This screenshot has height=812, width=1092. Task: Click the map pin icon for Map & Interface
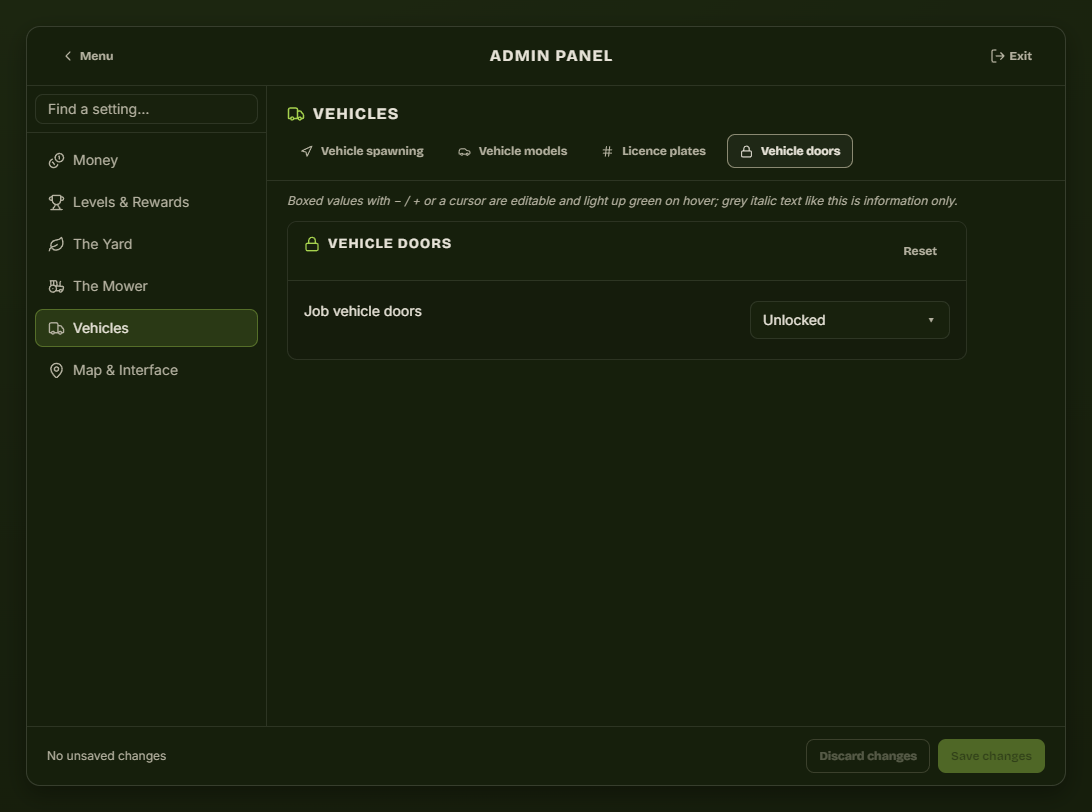pos(56,370)
